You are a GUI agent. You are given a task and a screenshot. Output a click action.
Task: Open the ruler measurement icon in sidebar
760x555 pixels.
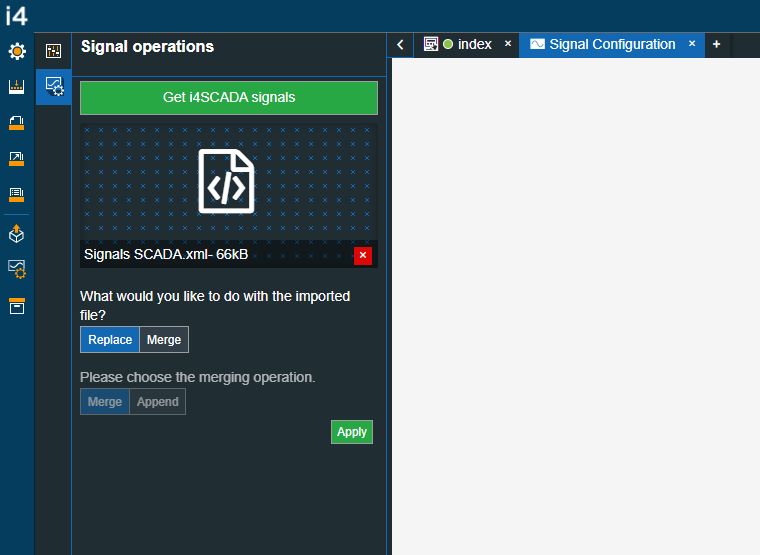(x=17, y=87)
